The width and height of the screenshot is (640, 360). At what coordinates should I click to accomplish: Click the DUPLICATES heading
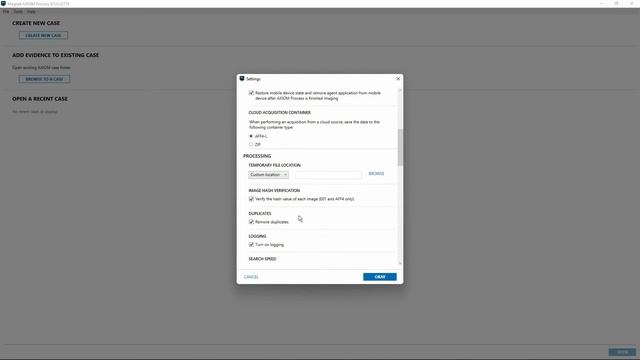tap(260, 213)
